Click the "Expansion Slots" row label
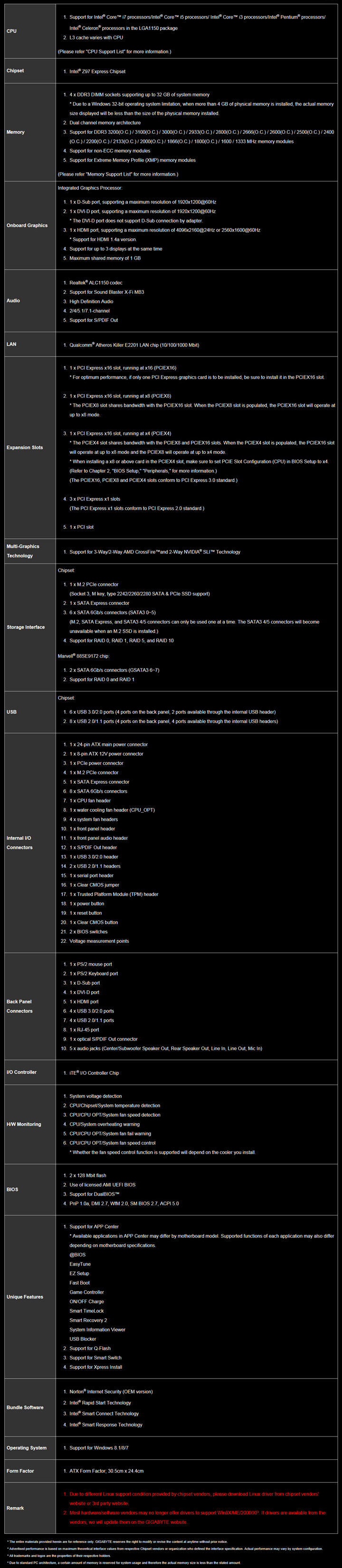Image resolution: width=342 pixels, height=1568 pixels. pyautogui.click(x=25, y=447)
